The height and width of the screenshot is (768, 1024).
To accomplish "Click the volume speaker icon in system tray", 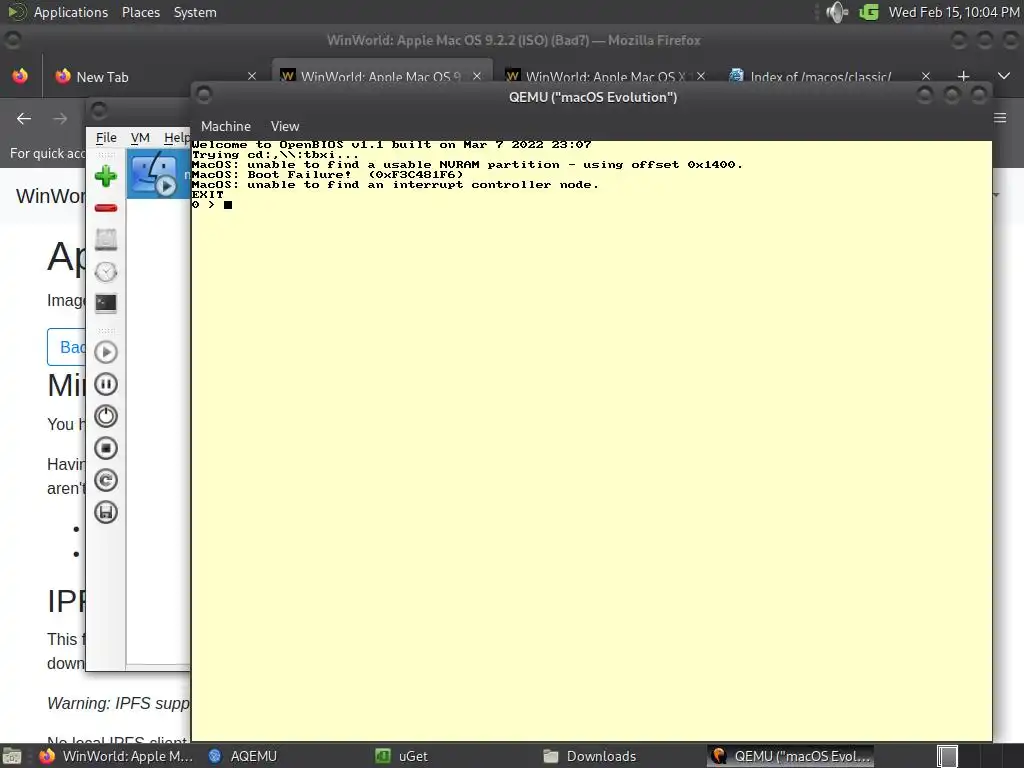I will 837,12.
